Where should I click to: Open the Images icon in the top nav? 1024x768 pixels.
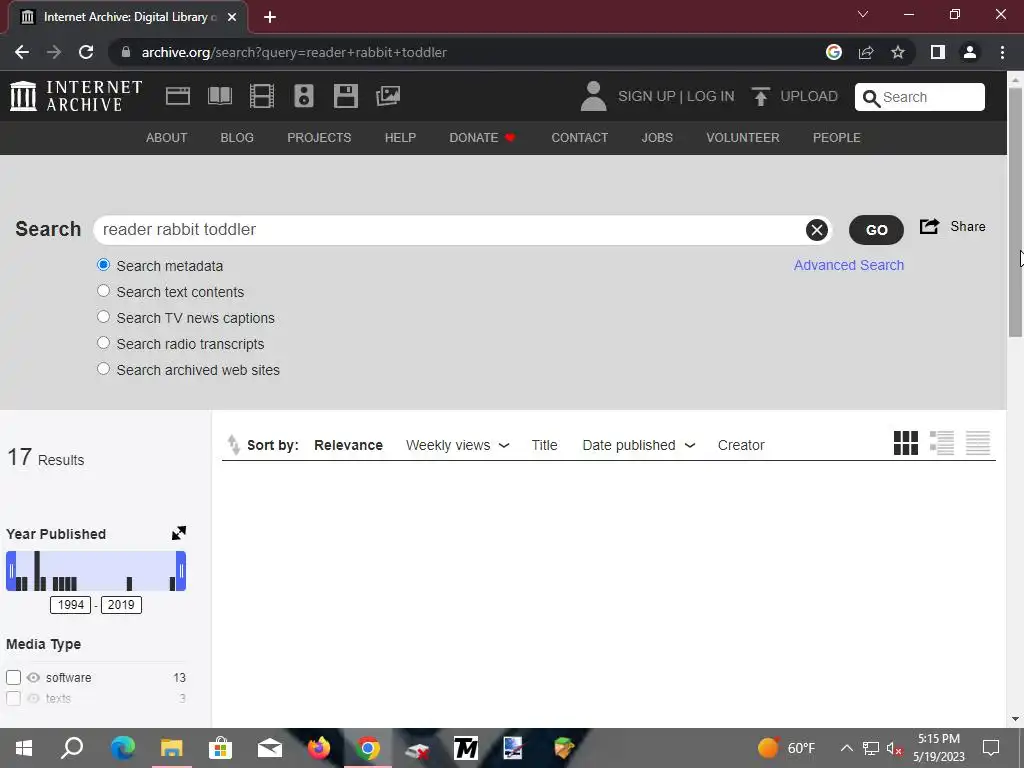click(x=388, y=96)
